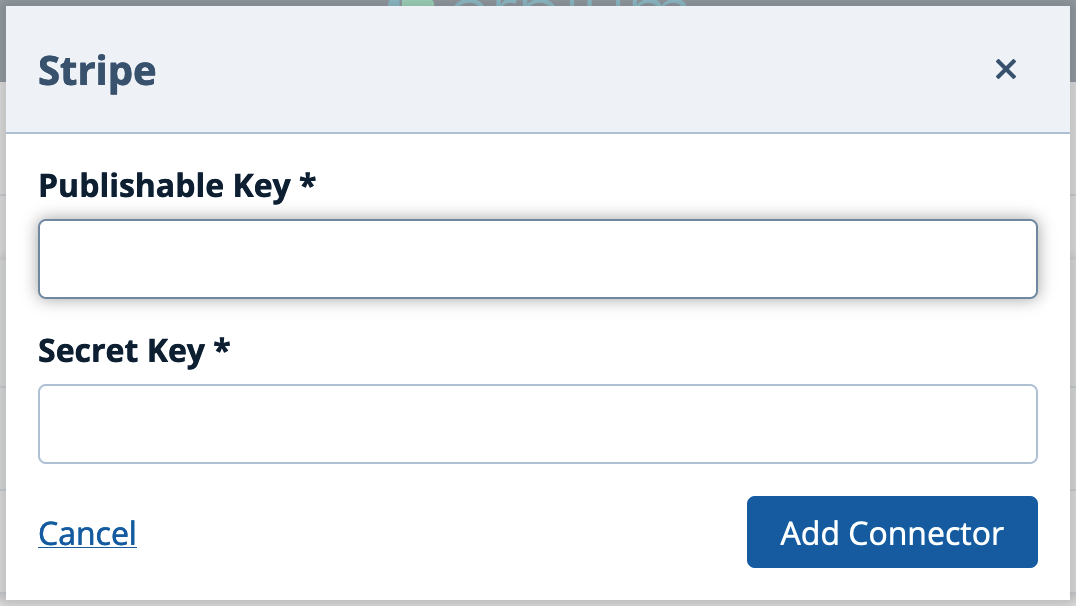This screenshot has height=606, width=1076.
Task: Click the asterisk beside Secret Key
Action: click(222, 350)
